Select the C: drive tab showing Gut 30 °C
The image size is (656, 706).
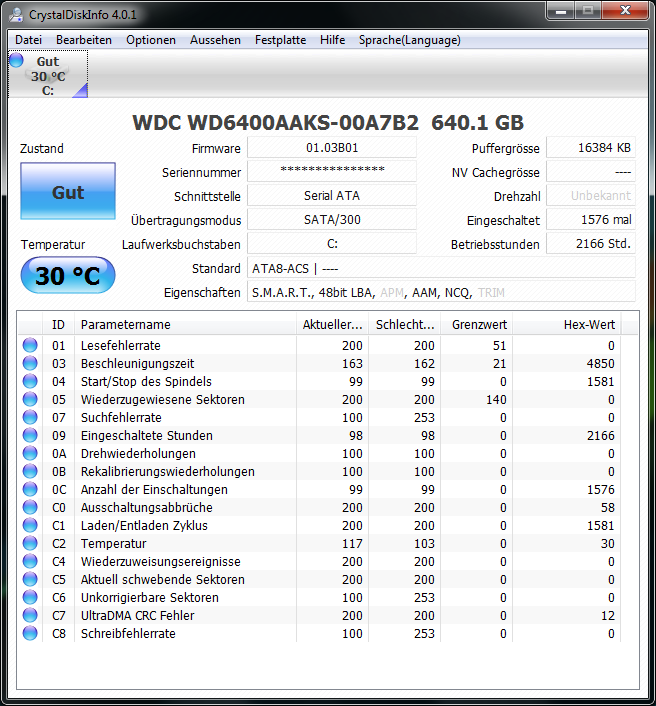click(x=48, y=74)
